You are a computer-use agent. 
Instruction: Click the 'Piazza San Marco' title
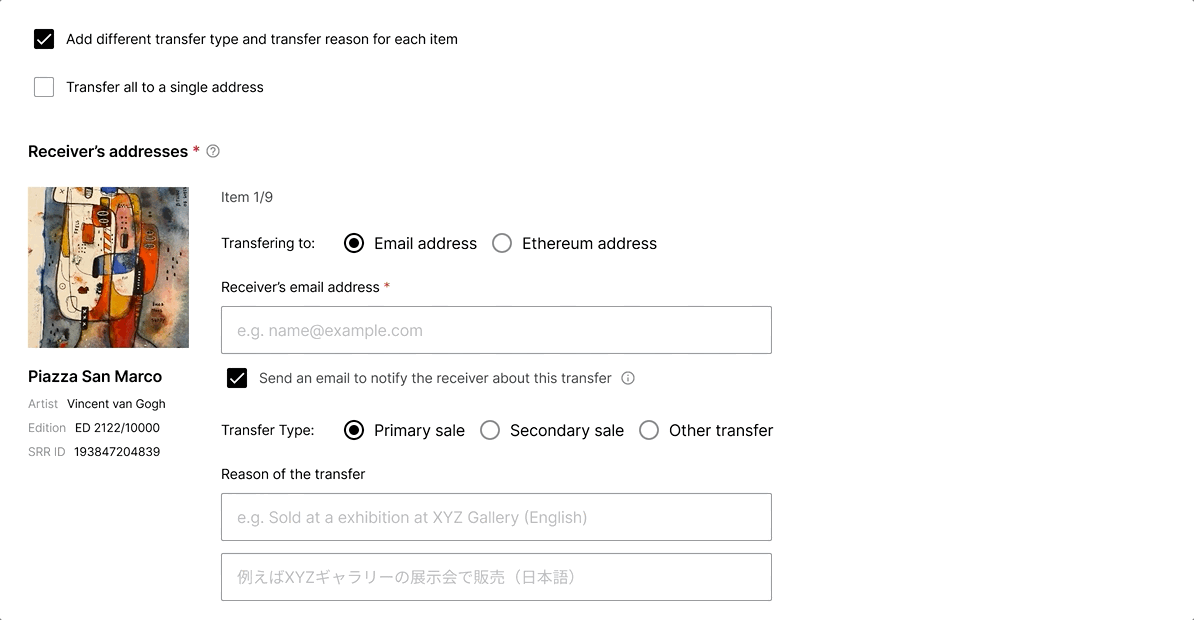pos(95,377)
